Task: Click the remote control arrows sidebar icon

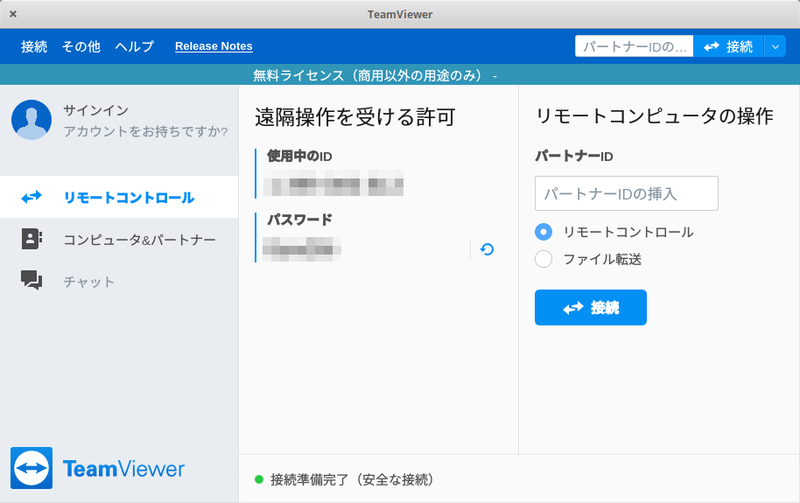Action: point(32,197)
